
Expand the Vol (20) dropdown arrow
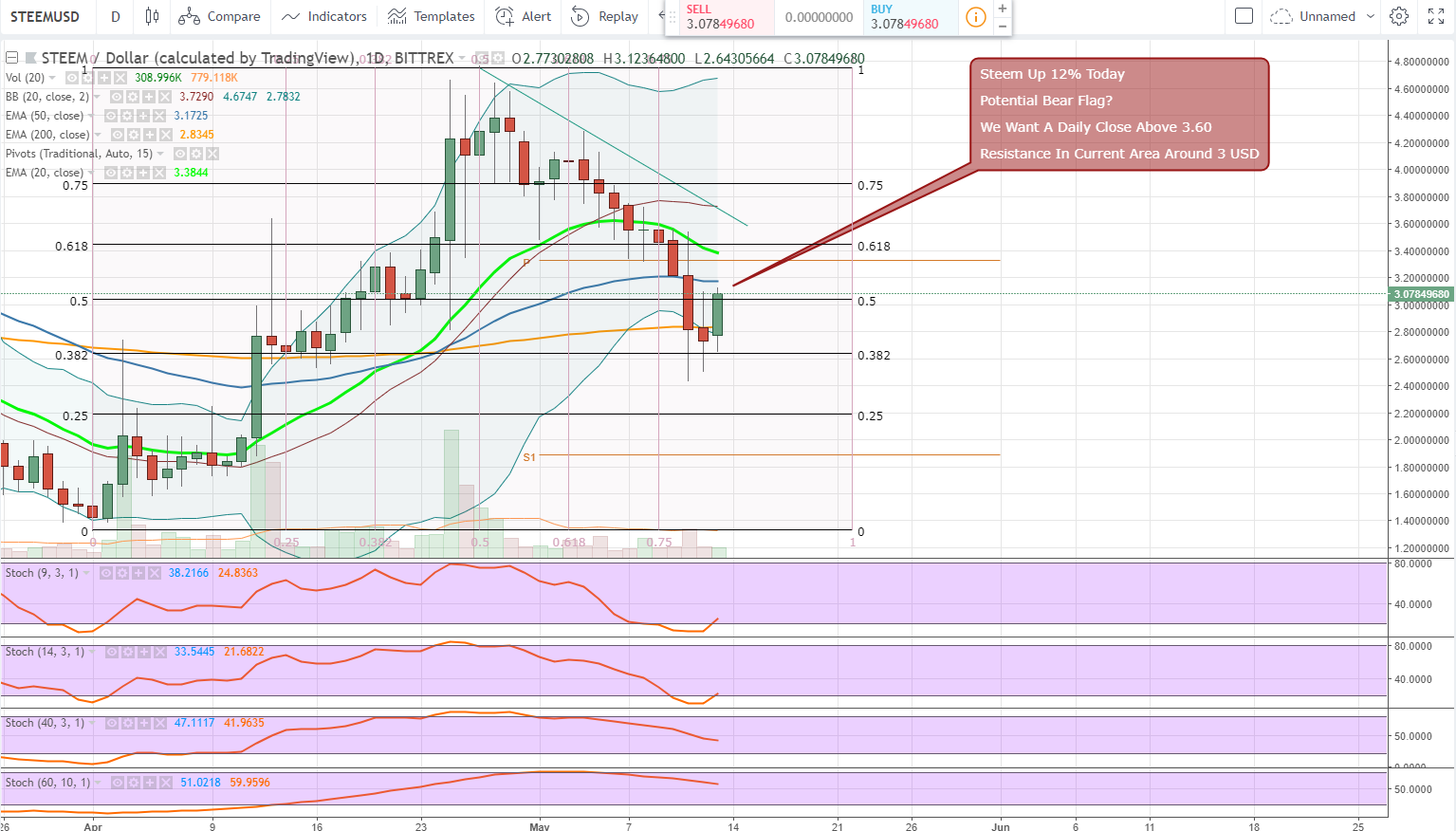pyautogui.click(x=52, y=78)
